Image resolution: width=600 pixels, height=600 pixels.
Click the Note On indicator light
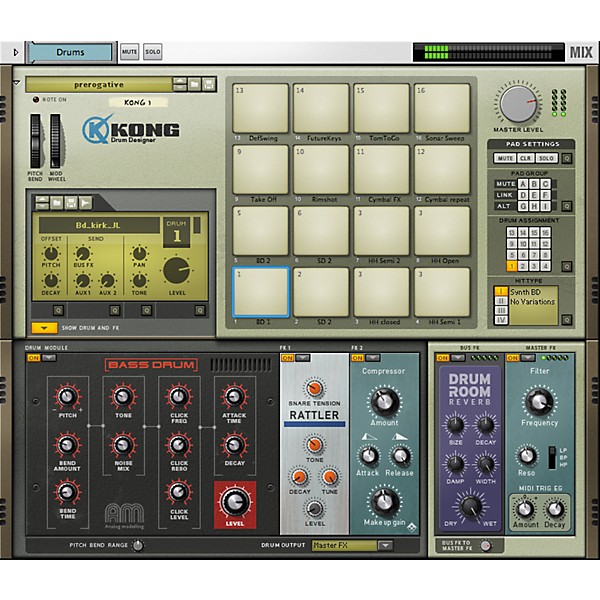pos(36,99)
